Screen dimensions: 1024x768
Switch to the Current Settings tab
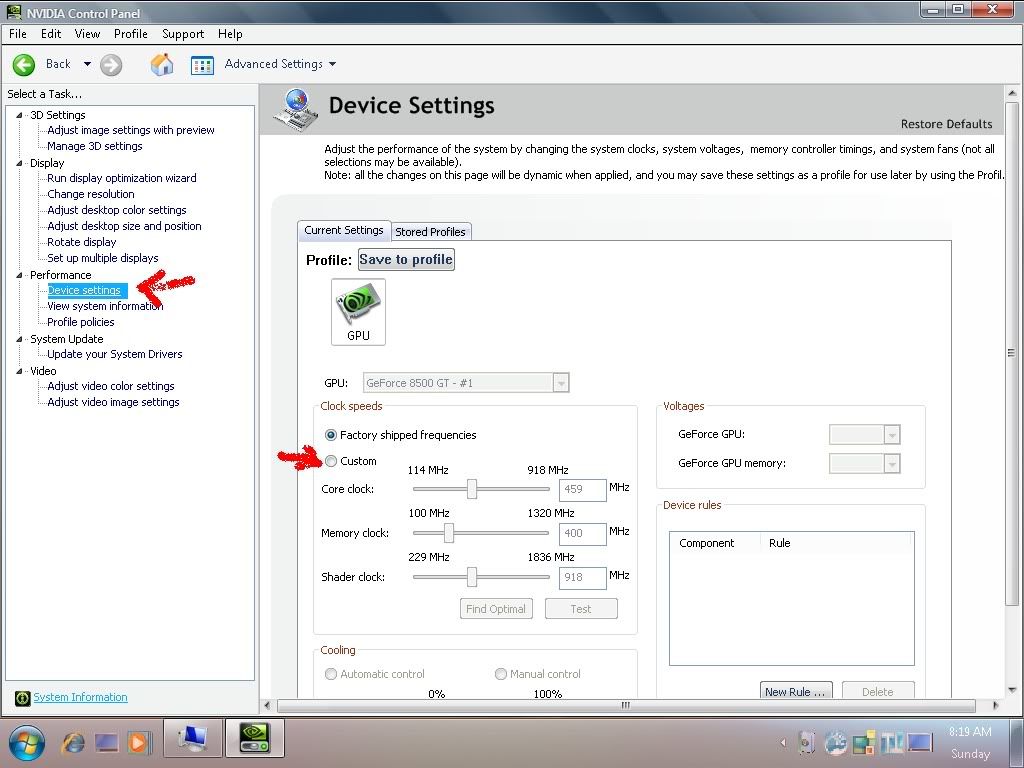(344, 231)
